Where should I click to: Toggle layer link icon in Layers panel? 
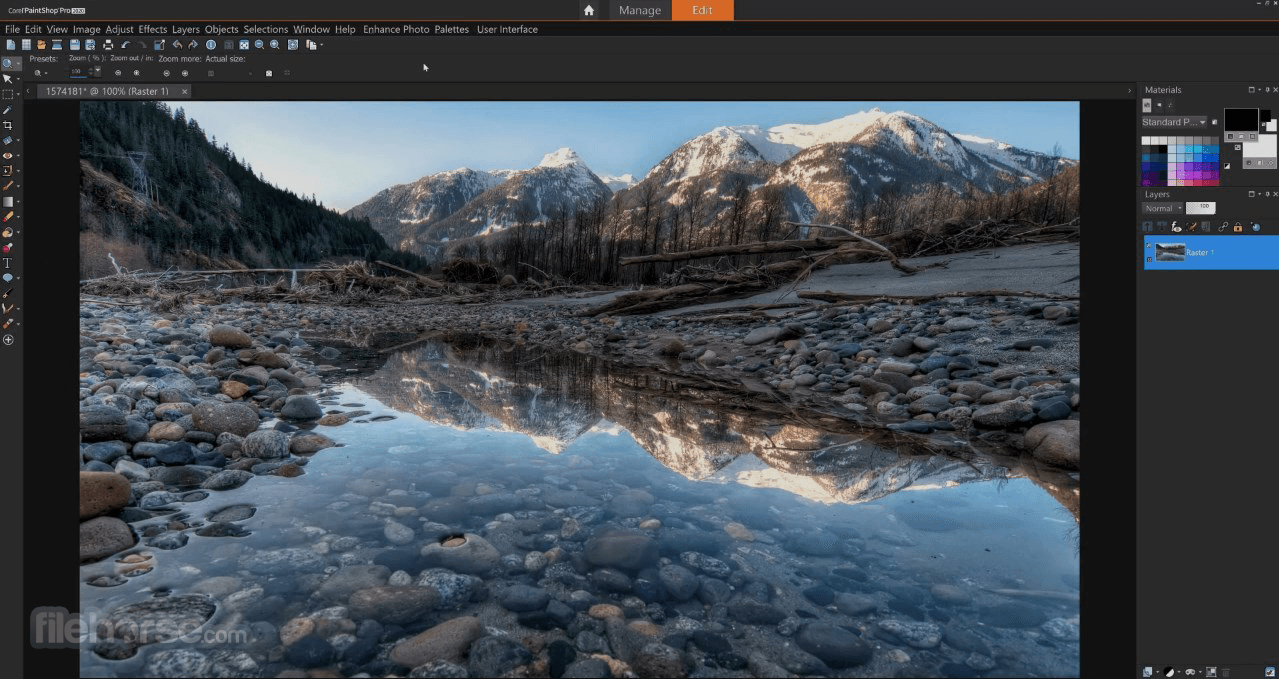1223,227
